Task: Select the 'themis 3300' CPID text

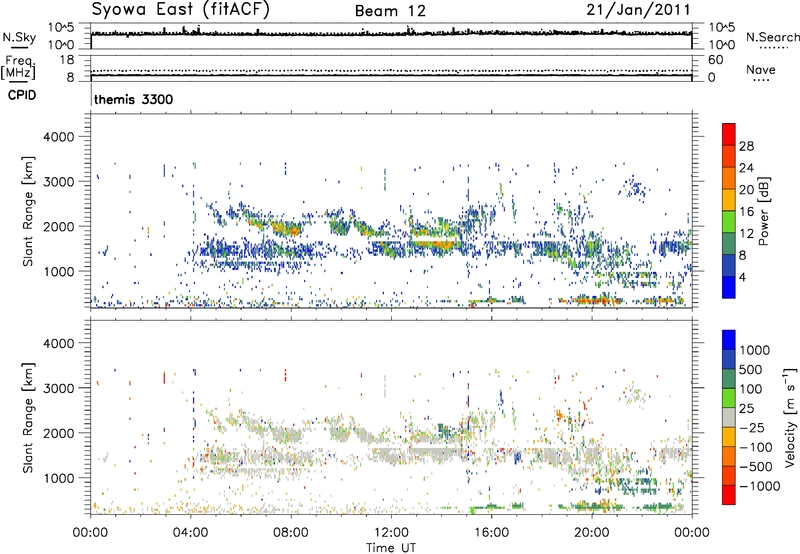Action: 134,99
